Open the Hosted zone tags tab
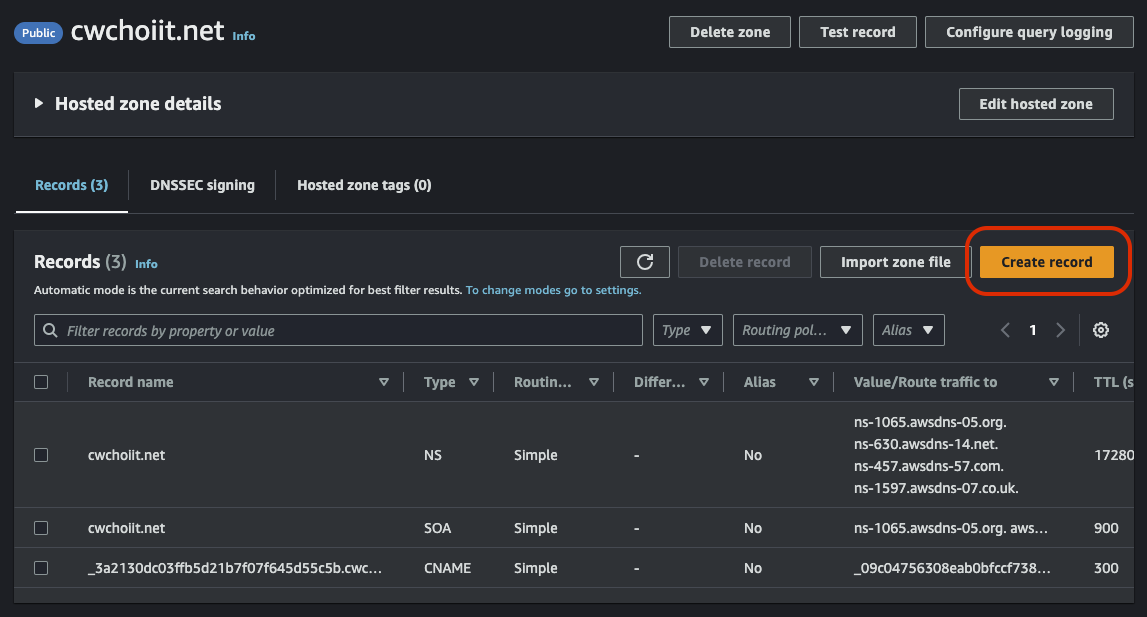1147x617 pixels. (x=364, y=185)
